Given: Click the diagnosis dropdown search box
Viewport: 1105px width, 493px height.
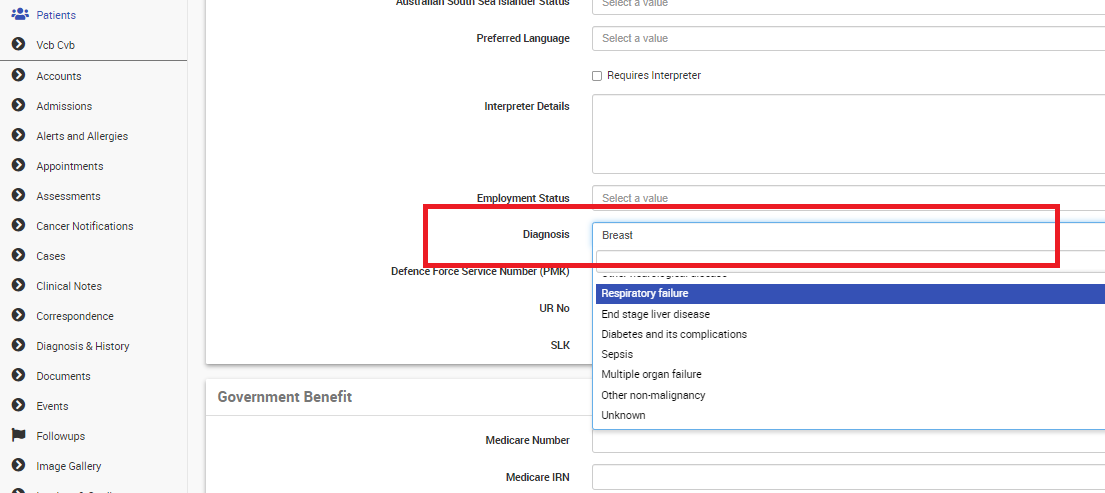Looking at the screenshot, I should coord(850,260).
